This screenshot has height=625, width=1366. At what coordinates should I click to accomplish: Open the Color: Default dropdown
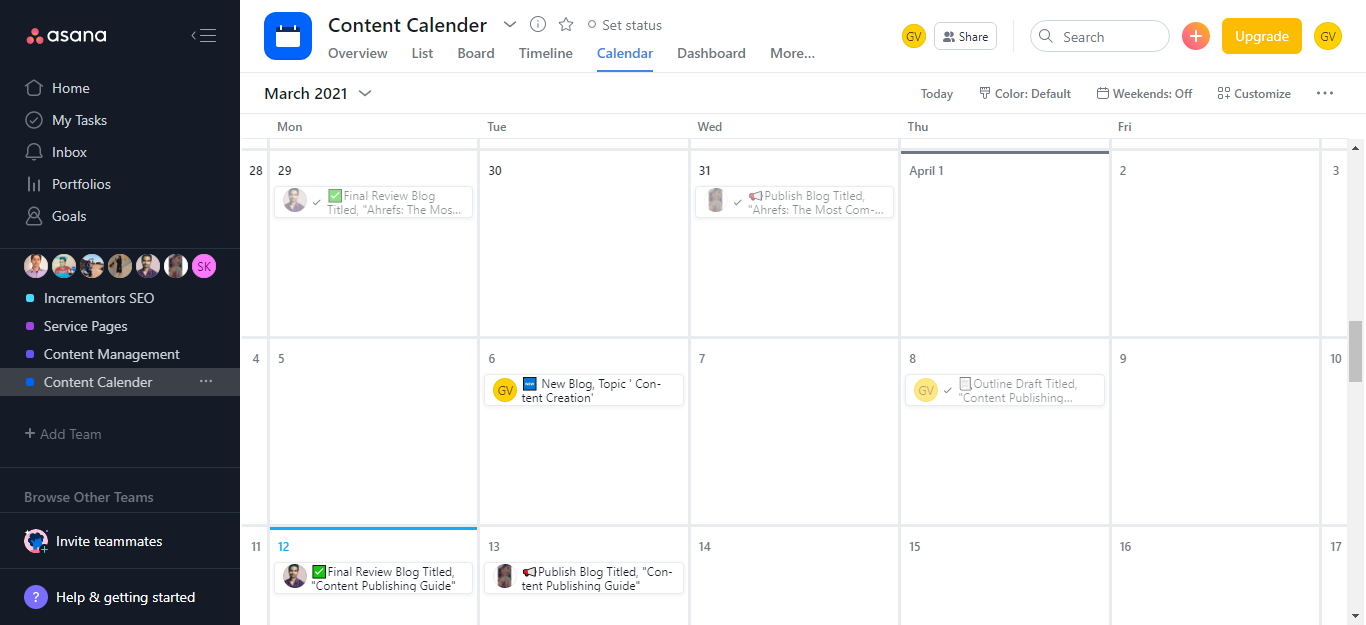coord(1024,93)
